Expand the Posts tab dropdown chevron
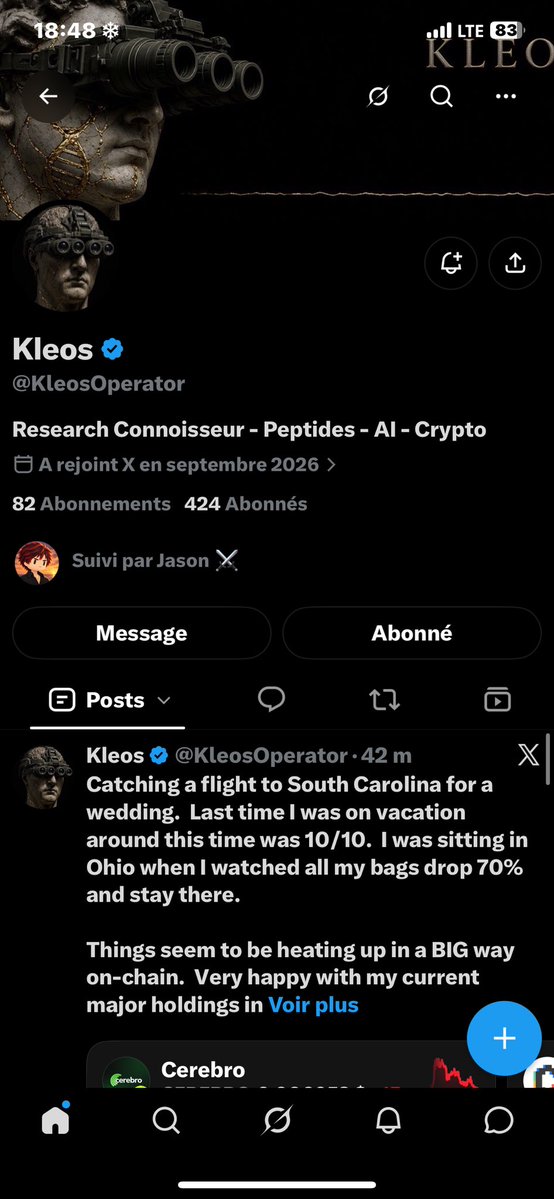This screenshot has width=554, height=1199. point(164,700)
